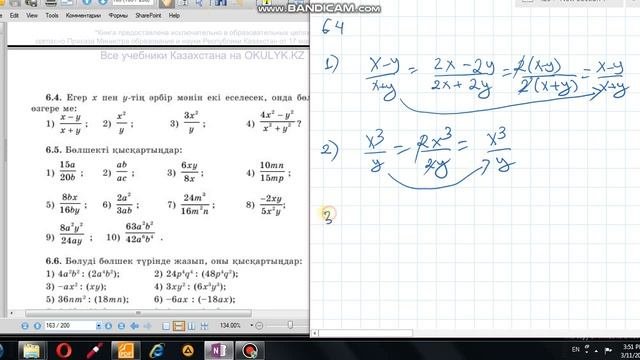Click OneNote horizontal scrollbar
This screenshot has height=360, width=640.
[x=365, y=333]
